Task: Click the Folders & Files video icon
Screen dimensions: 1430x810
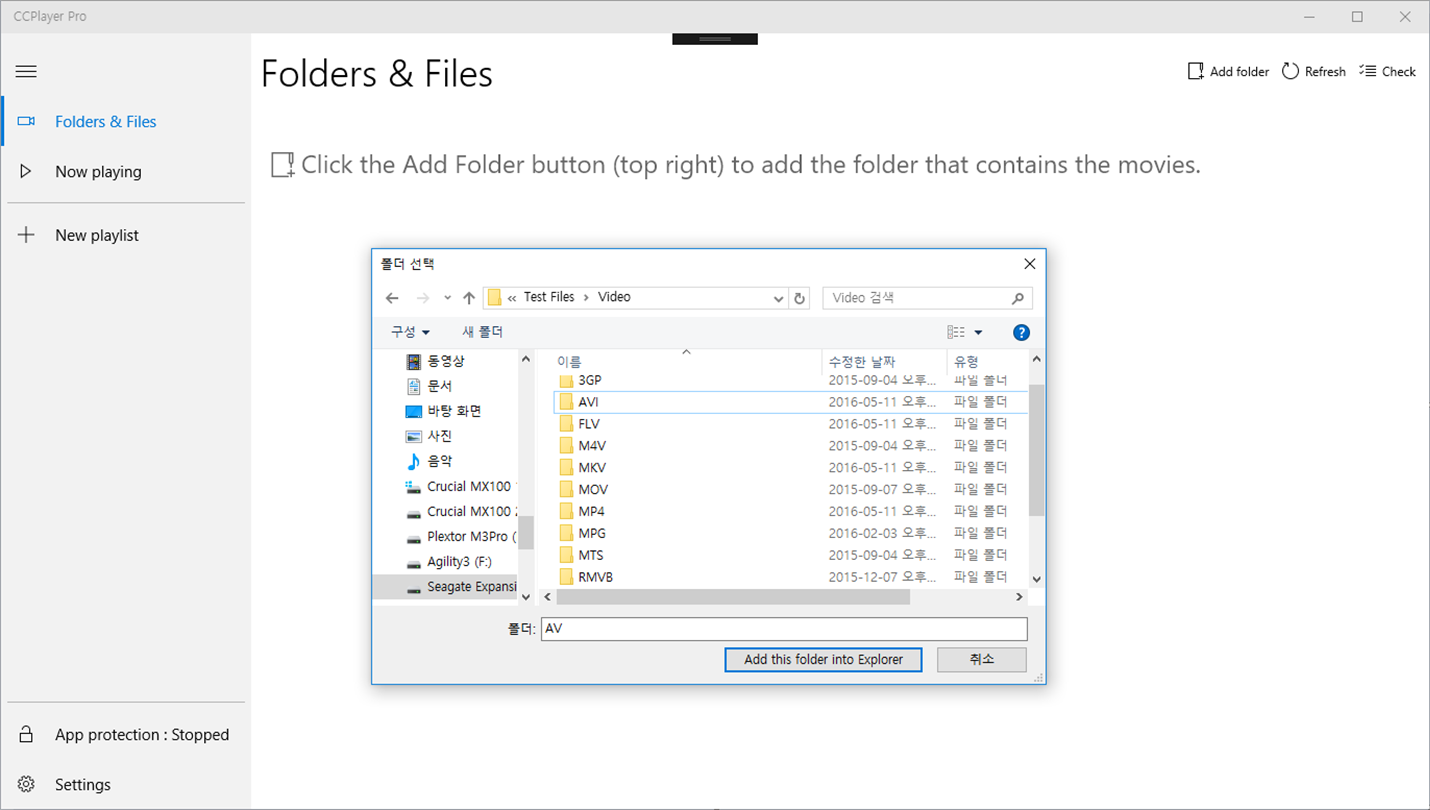Action: [26, 121]
